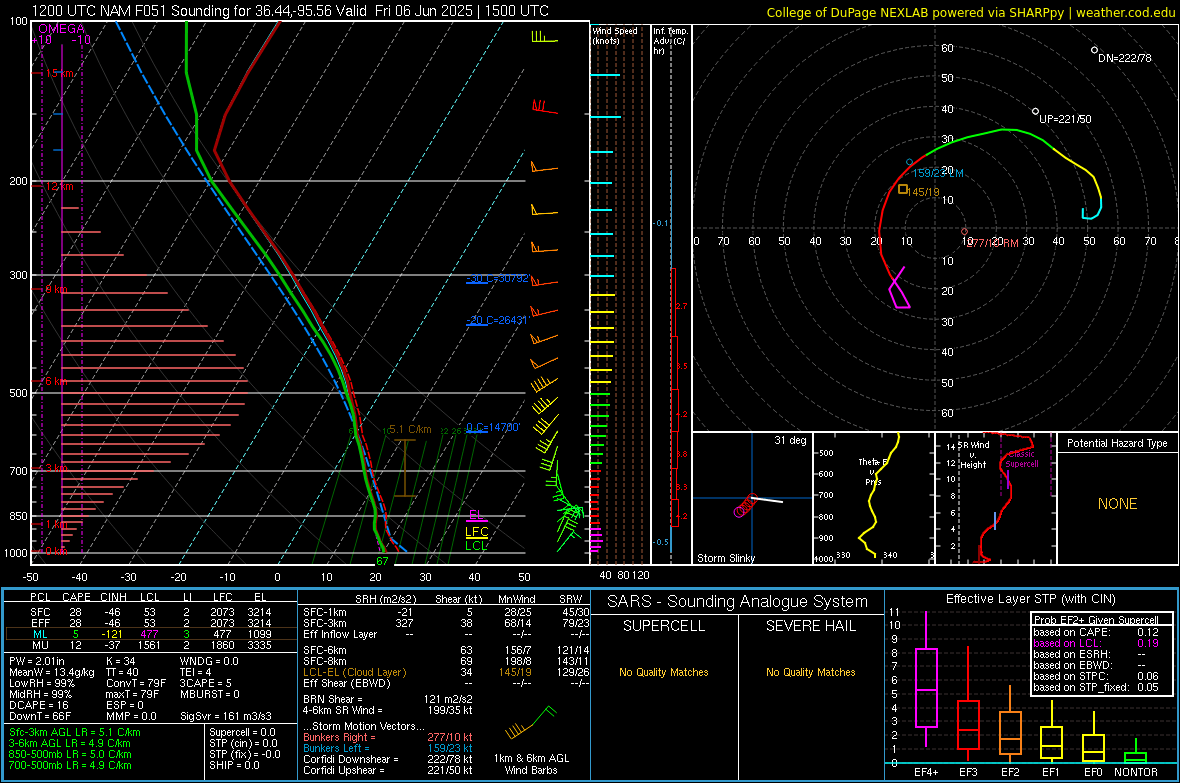
Task: Click the based on LCL: 0.19 line
Action: (1095, 643)
